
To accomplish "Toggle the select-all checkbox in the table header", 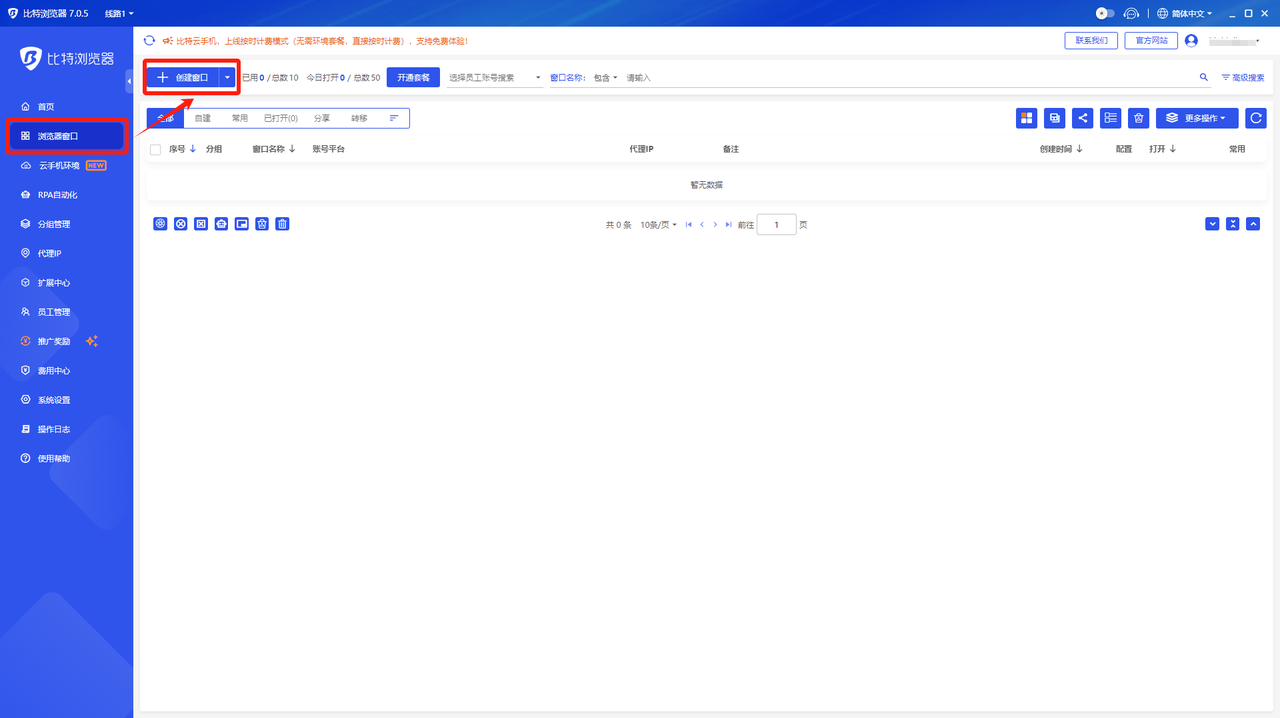I will click(x=155, y=148).
